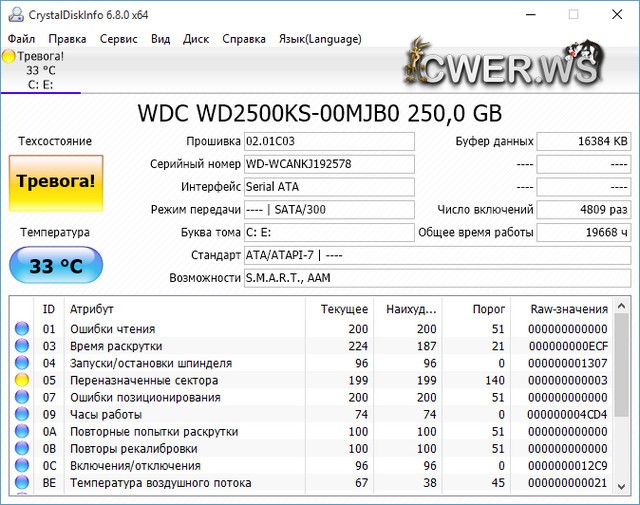Click the attribute list vertical scrollbar

click(x=621, y=400)
